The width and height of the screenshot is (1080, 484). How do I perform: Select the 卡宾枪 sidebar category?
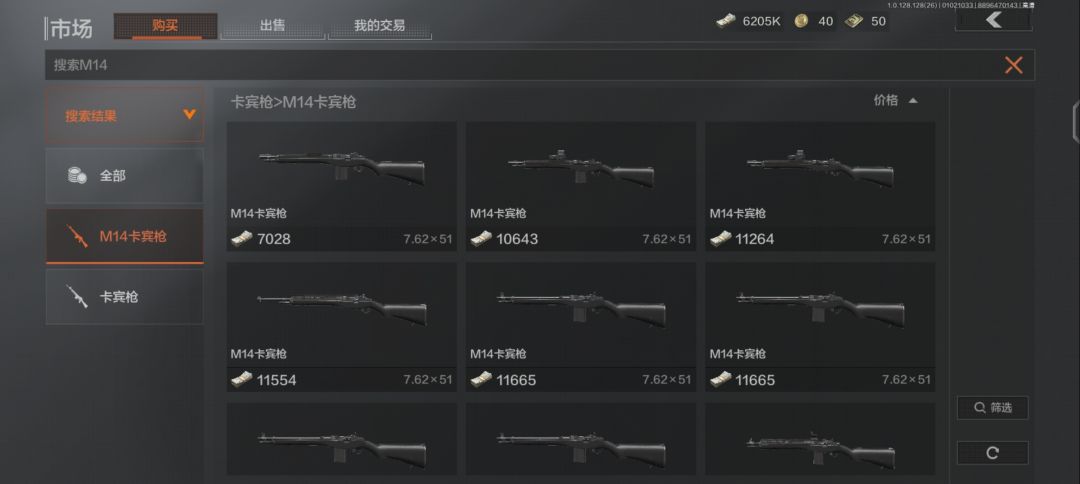click(x=125, y=297)
